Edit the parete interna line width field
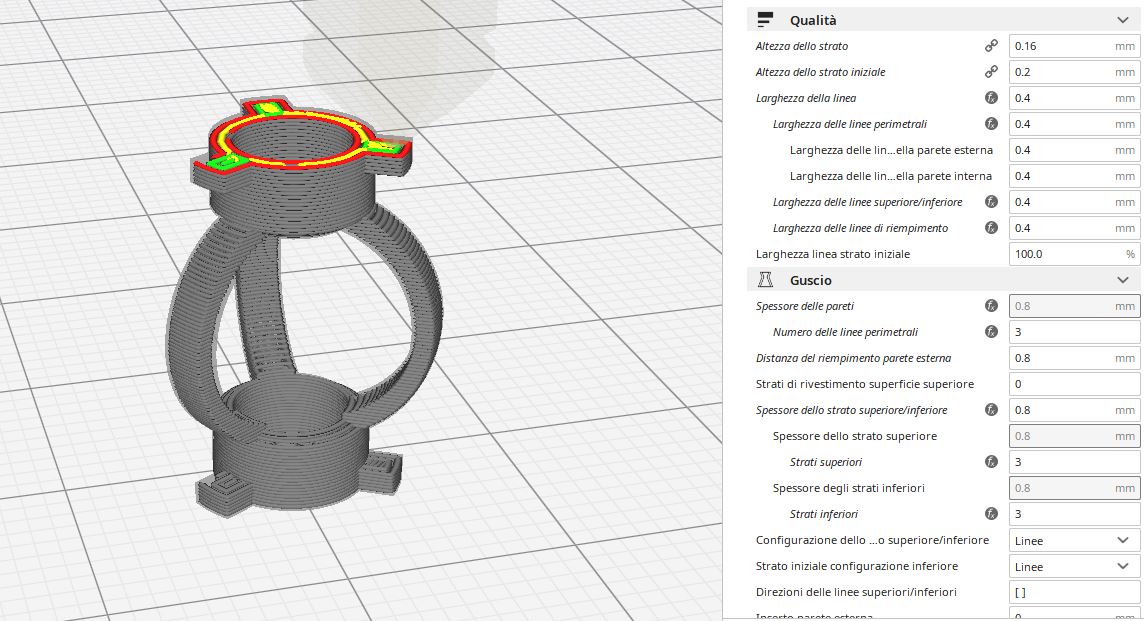Viewport: 1144px width, 621px height. 1074,176
